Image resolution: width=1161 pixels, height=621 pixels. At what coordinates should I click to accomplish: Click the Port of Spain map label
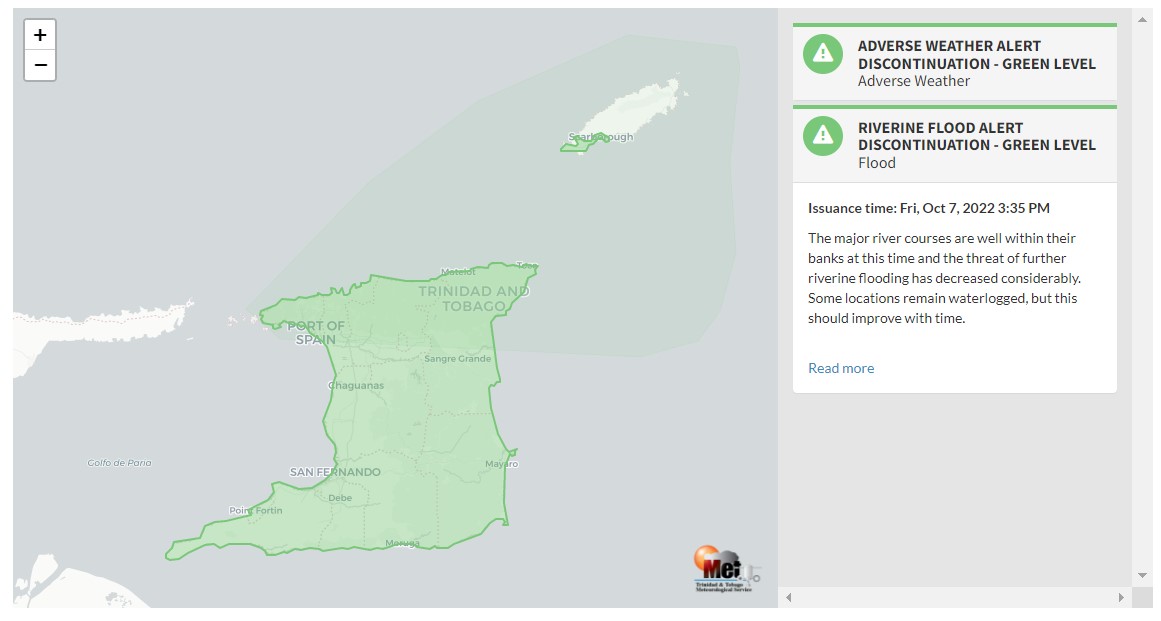click(315, 332)
